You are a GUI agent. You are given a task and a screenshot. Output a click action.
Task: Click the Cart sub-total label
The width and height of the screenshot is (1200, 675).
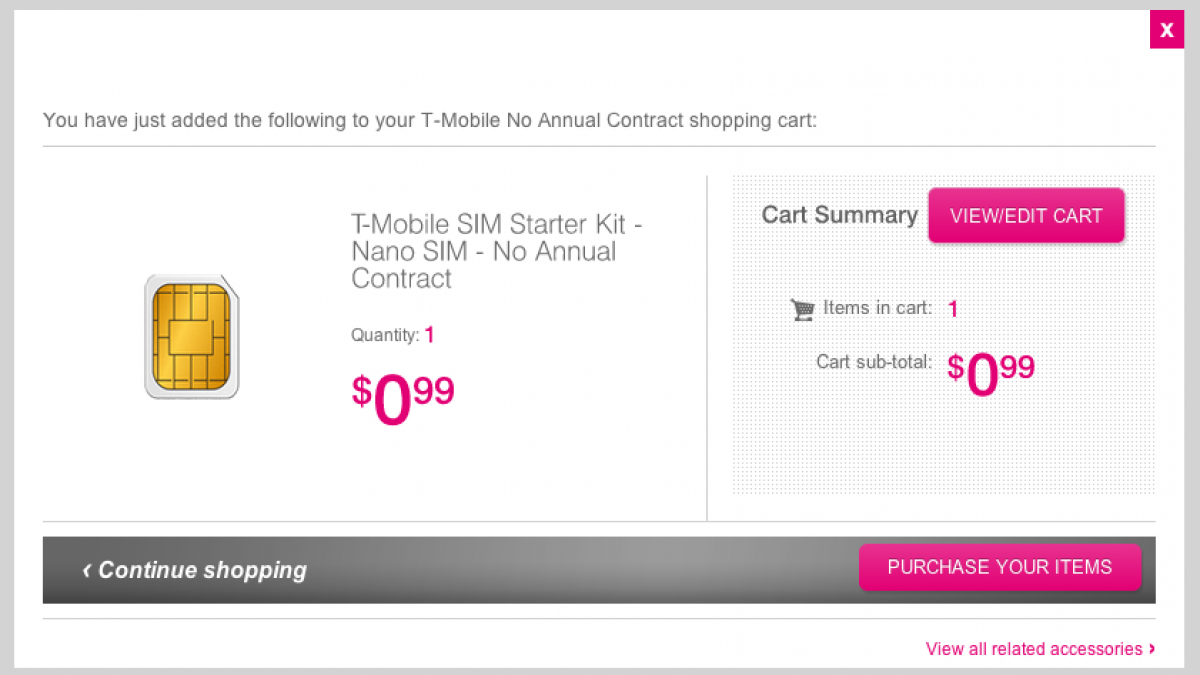(874, 361)
